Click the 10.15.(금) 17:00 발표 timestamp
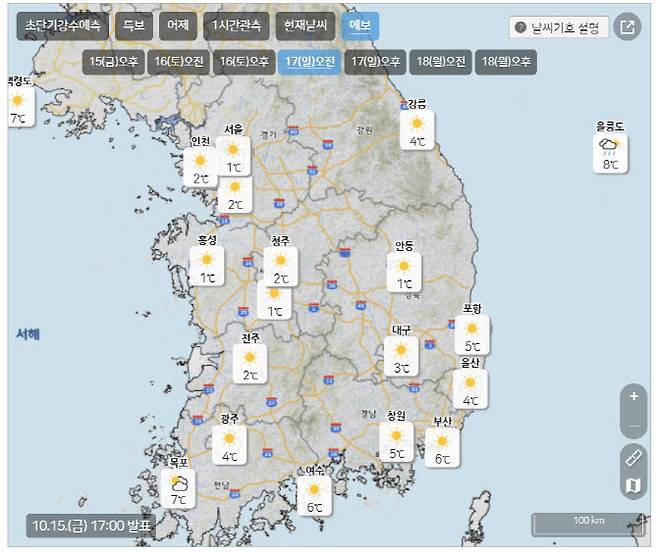 [x=91, y=526]
